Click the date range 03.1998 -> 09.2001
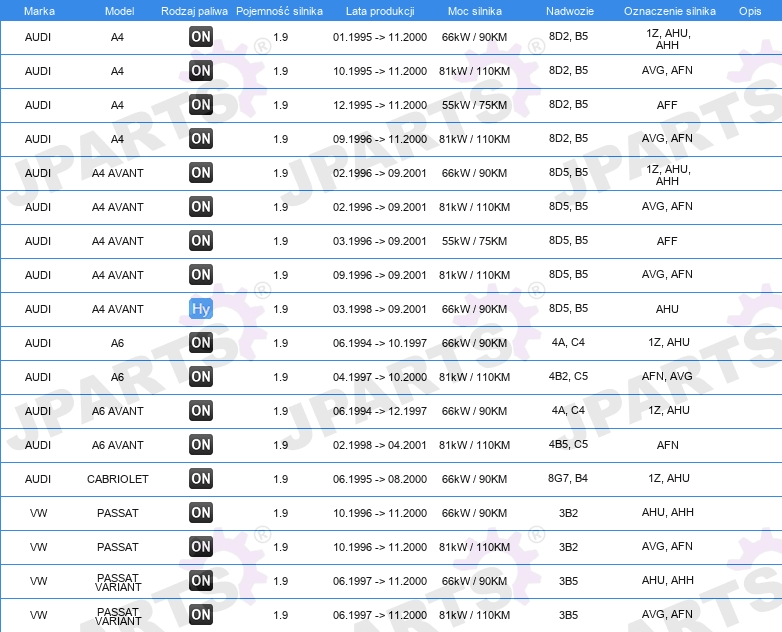This screenshot has width=782, height=632. [380, 309]
